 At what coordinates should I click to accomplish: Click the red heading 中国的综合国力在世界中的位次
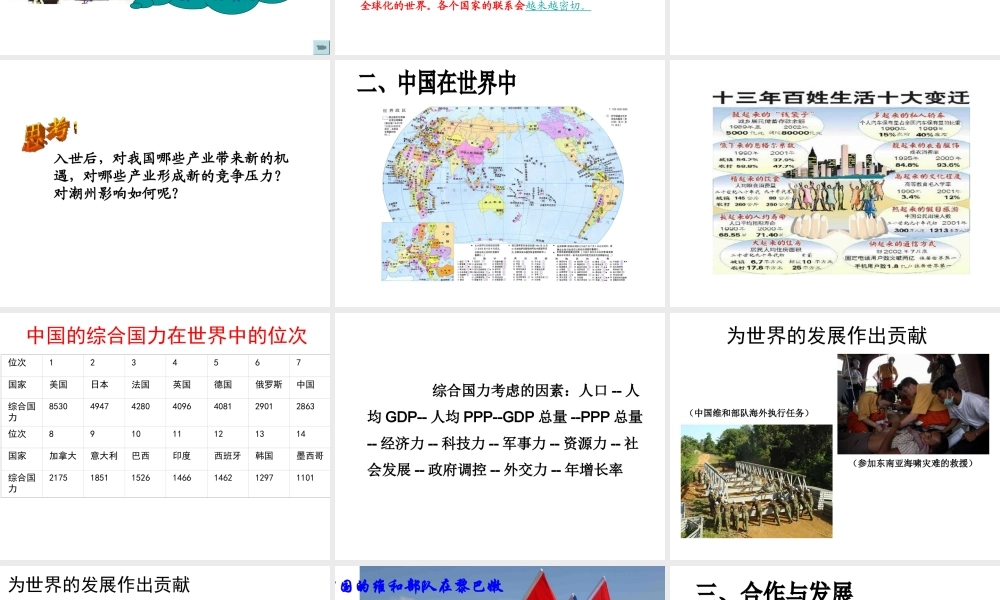pos(166,335)
